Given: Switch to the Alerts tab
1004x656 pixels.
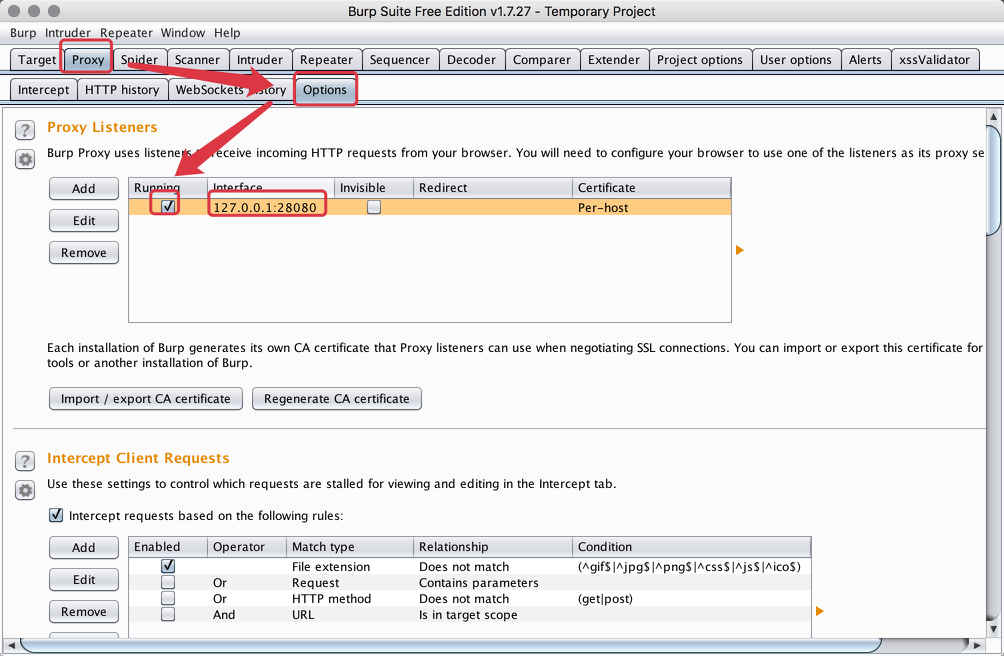Looking at the screenshot, I should click(x=865, y=60).
